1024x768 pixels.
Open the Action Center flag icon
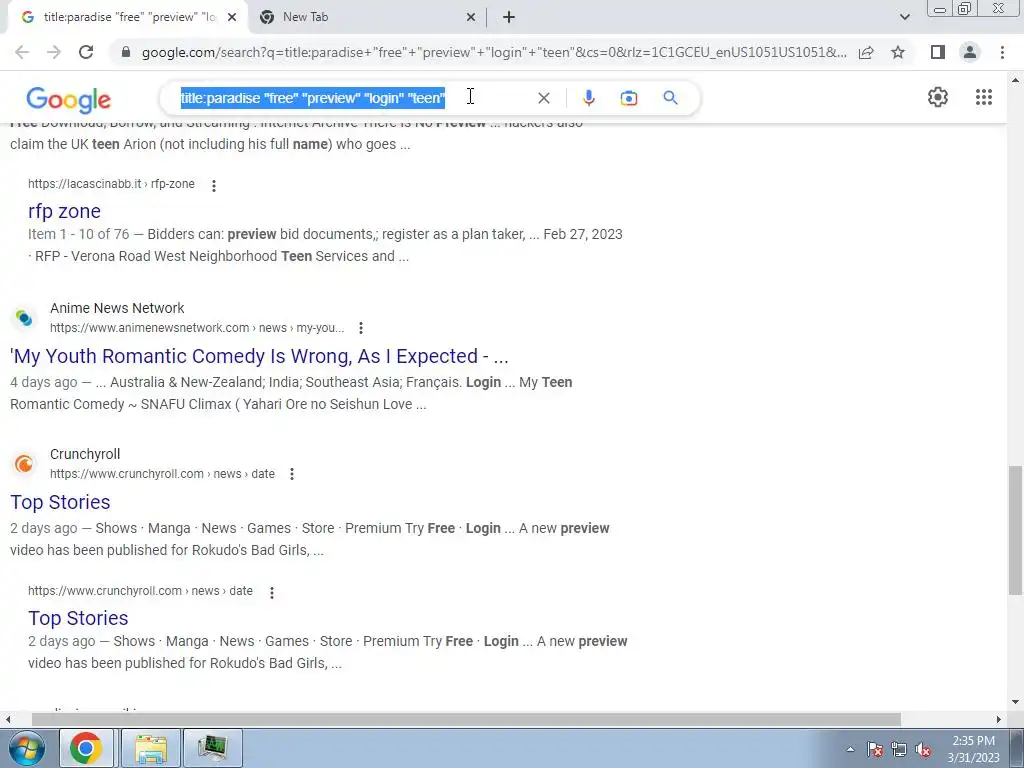875,749
